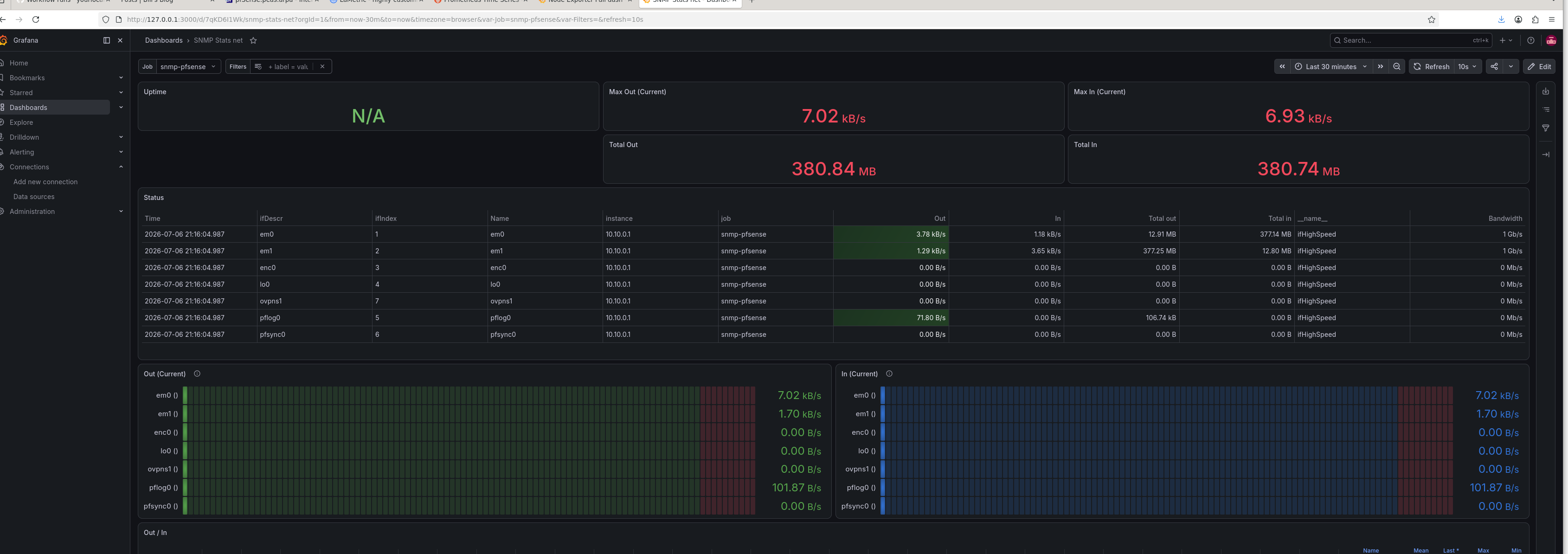Viewport: 1568px width, 554px height.
Task: Collapse the Connections section chevron
Action: pyautogui.click(x=121, y=167)
